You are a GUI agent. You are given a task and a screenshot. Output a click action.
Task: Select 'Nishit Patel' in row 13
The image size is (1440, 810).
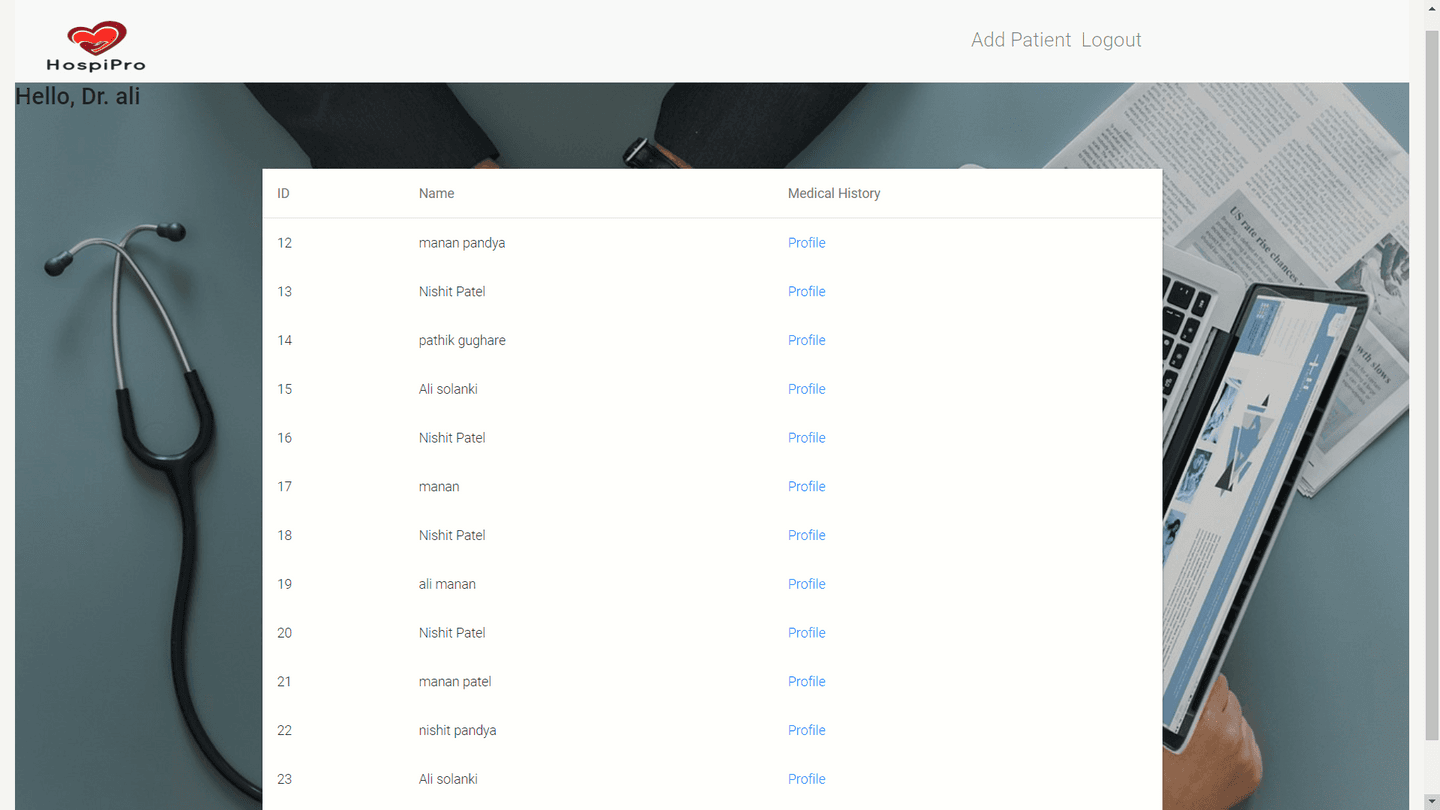452,292
